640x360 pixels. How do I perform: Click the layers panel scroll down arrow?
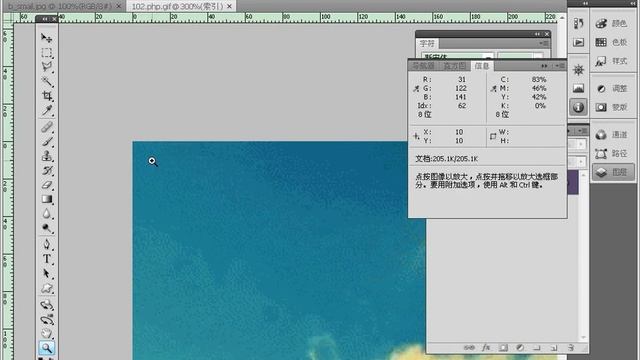[x=583, y=338]
